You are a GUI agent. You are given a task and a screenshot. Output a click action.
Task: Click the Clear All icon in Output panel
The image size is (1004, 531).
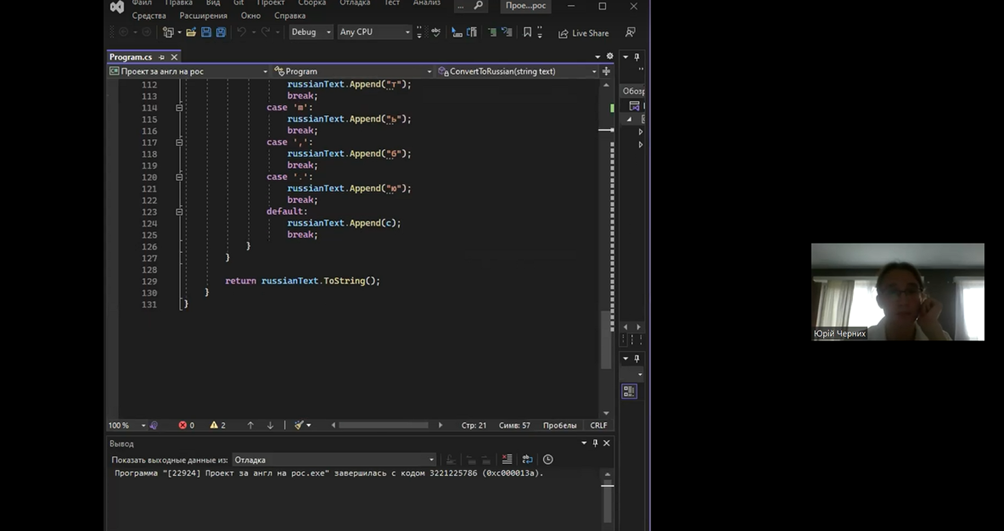coord(507,459)
